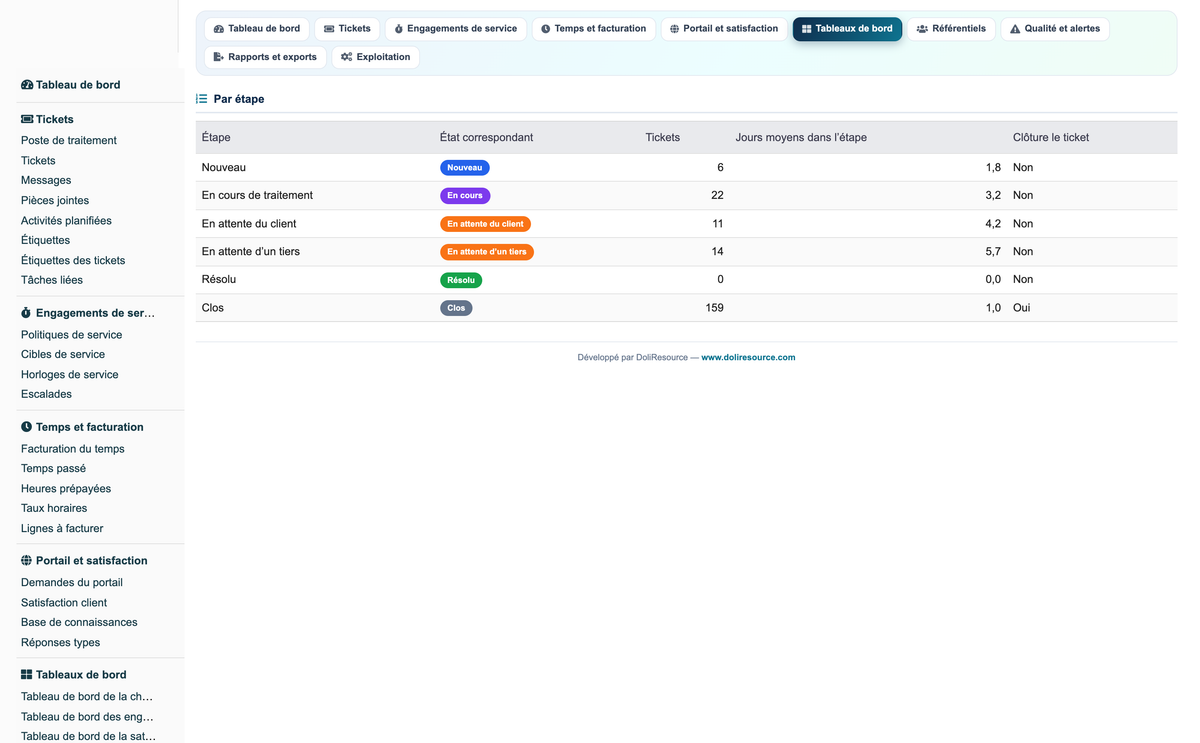
Task: Click the globe icon in Portail et satisfaction tab
Action: 675,29
